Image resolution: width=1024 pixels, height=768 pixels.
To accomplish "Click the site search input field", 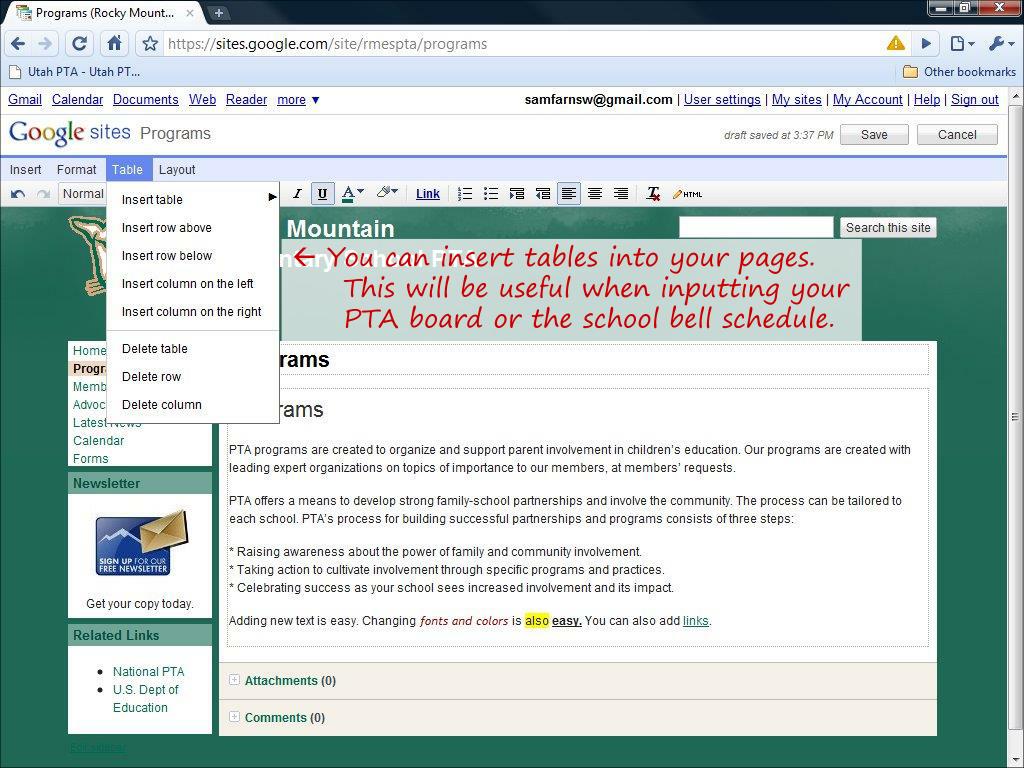I will pyautogui.click(x=756, y=227).
